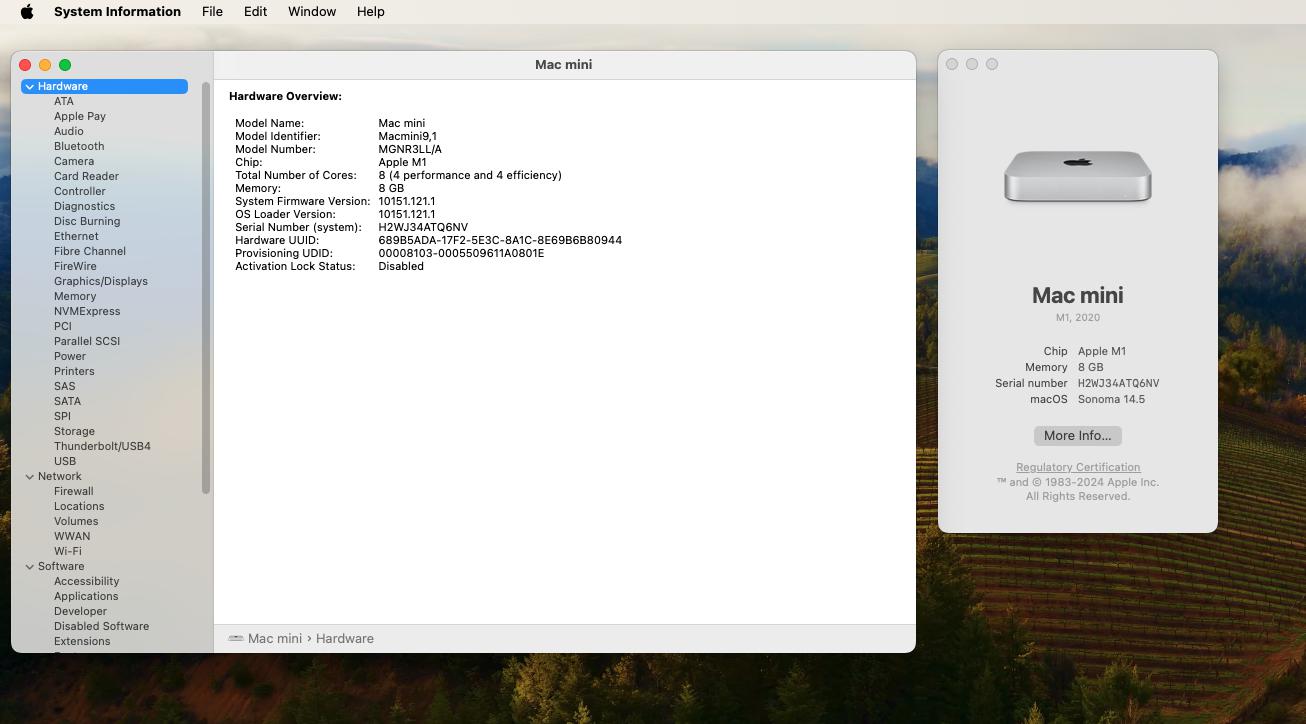Select Applications under Software
Image resolution: width=1306 pixels, height=724 pixels.
coord(86,596)
